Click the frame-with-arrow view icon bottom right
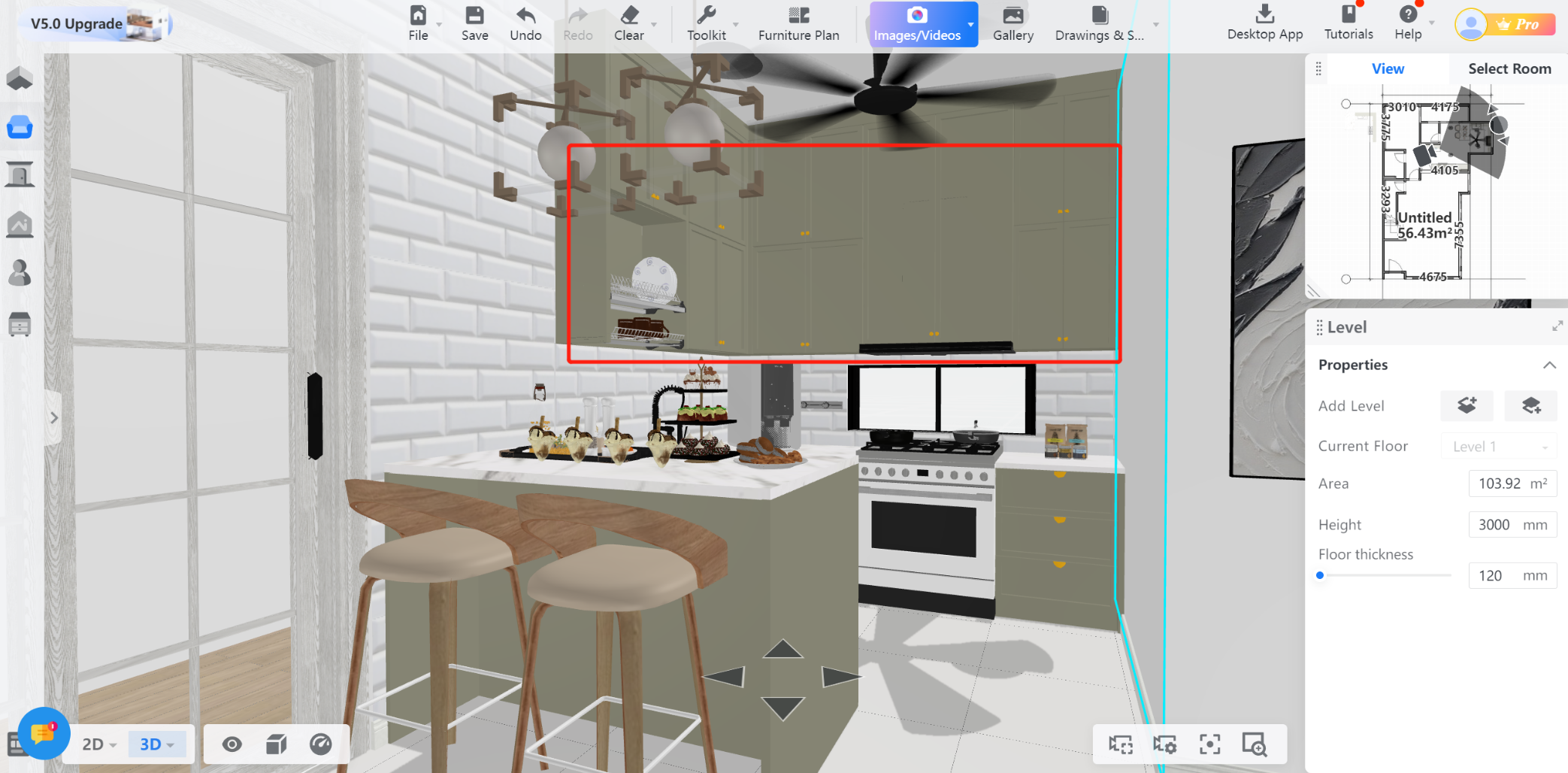 (x=1121, y=744)
